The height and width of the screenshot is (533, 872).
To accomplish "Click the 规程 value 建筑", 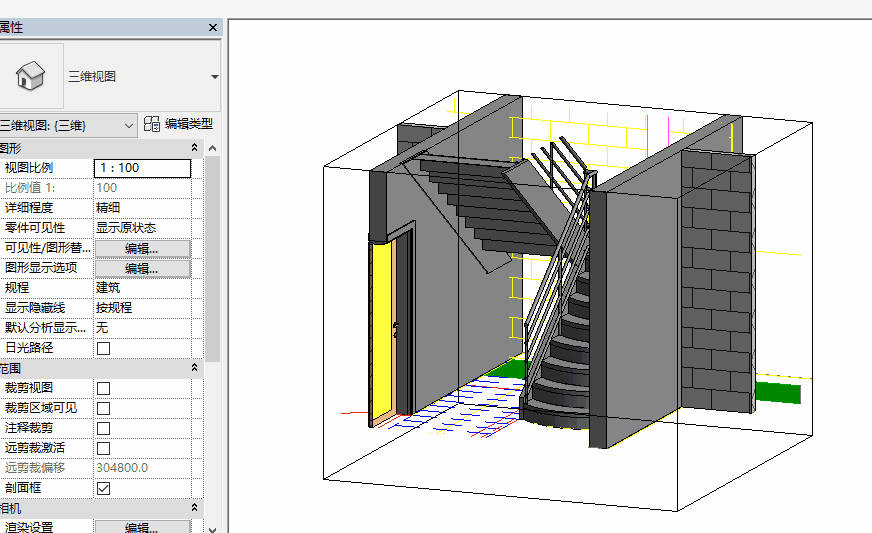I will coord(108,288).
